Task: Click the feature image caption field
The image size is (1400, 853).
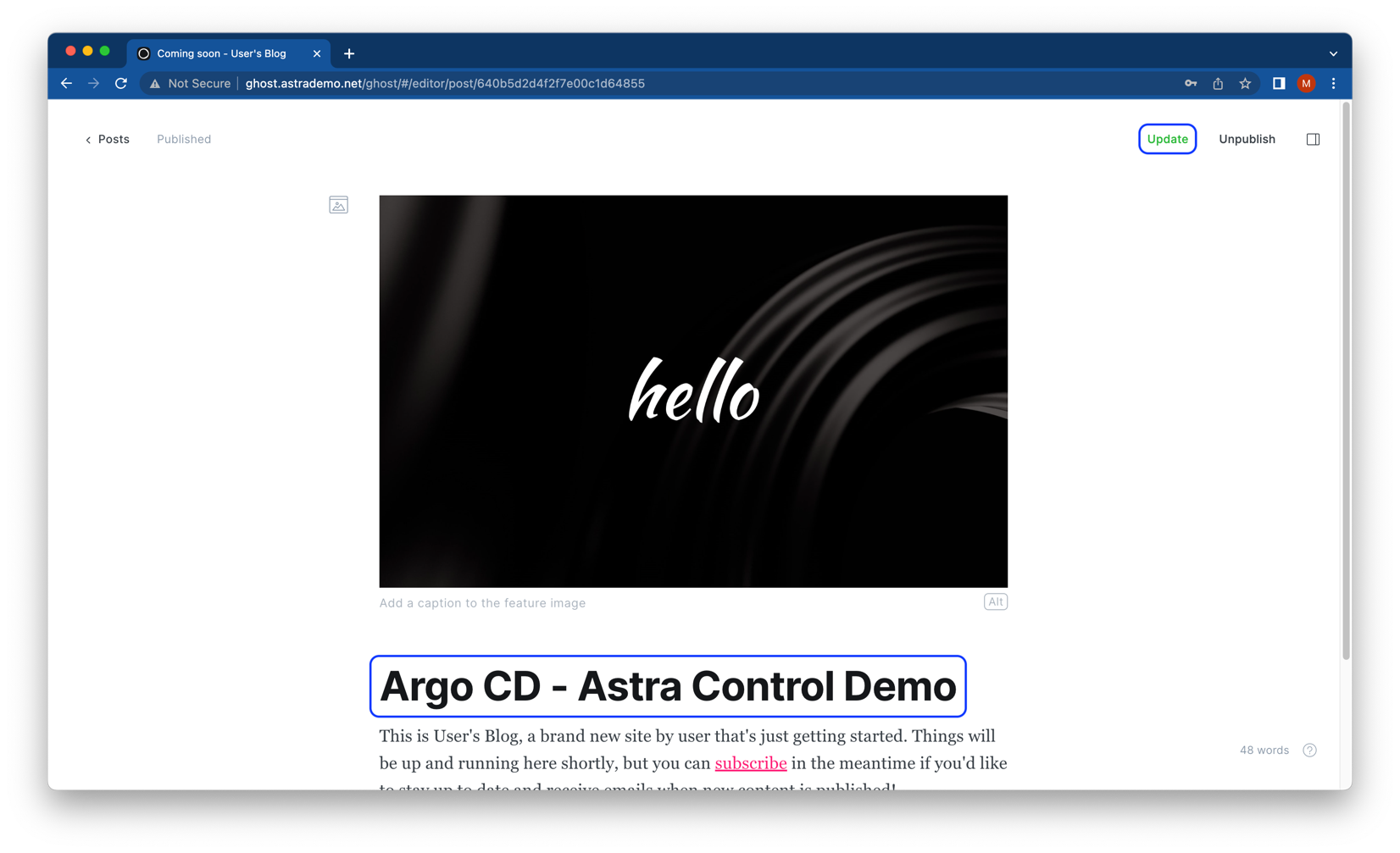Action: pyautogui.click(x=482, y=603)
